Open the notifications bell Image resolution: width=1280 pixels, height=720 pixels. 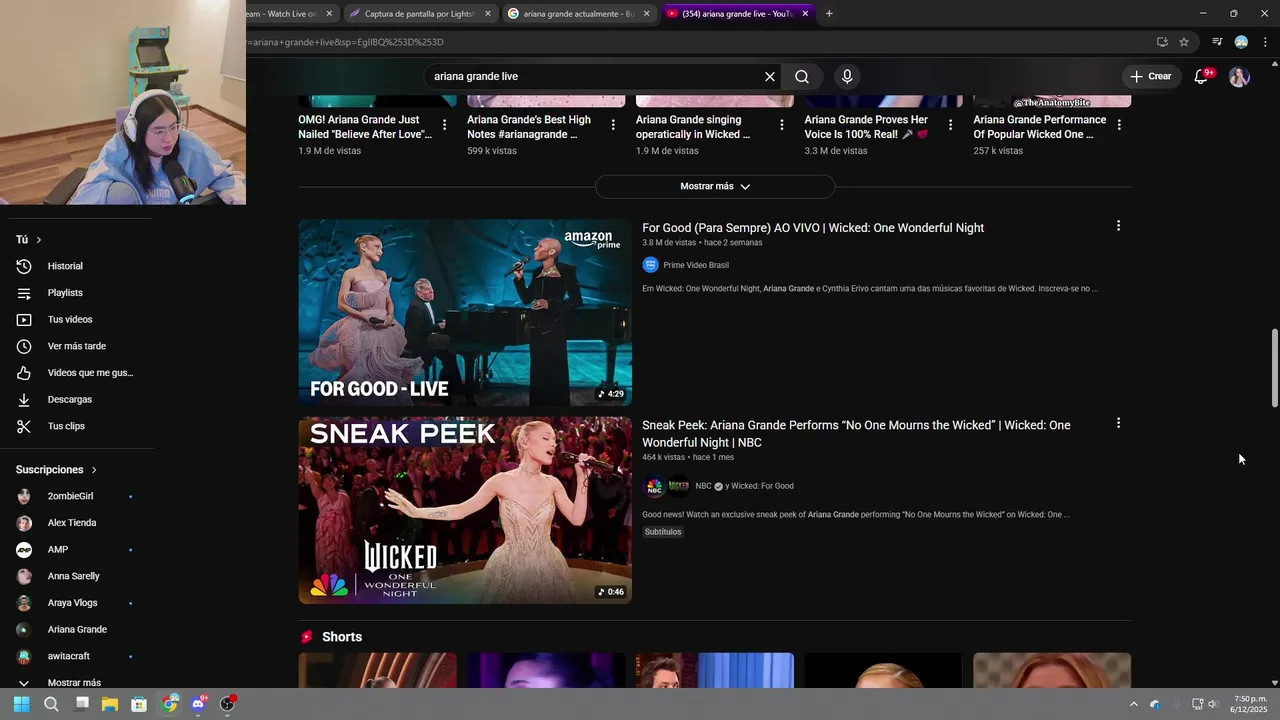pos(1202,76)
